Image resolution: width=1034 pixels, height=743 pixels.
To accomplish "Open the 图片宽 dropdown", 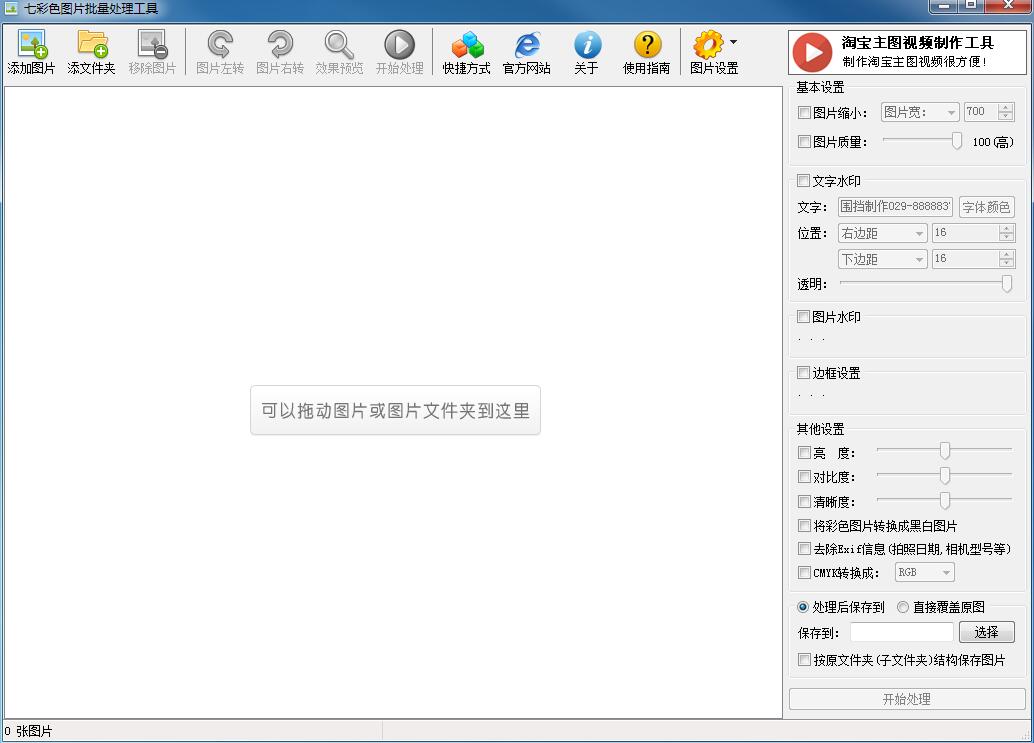I will (x=919, y=113).
